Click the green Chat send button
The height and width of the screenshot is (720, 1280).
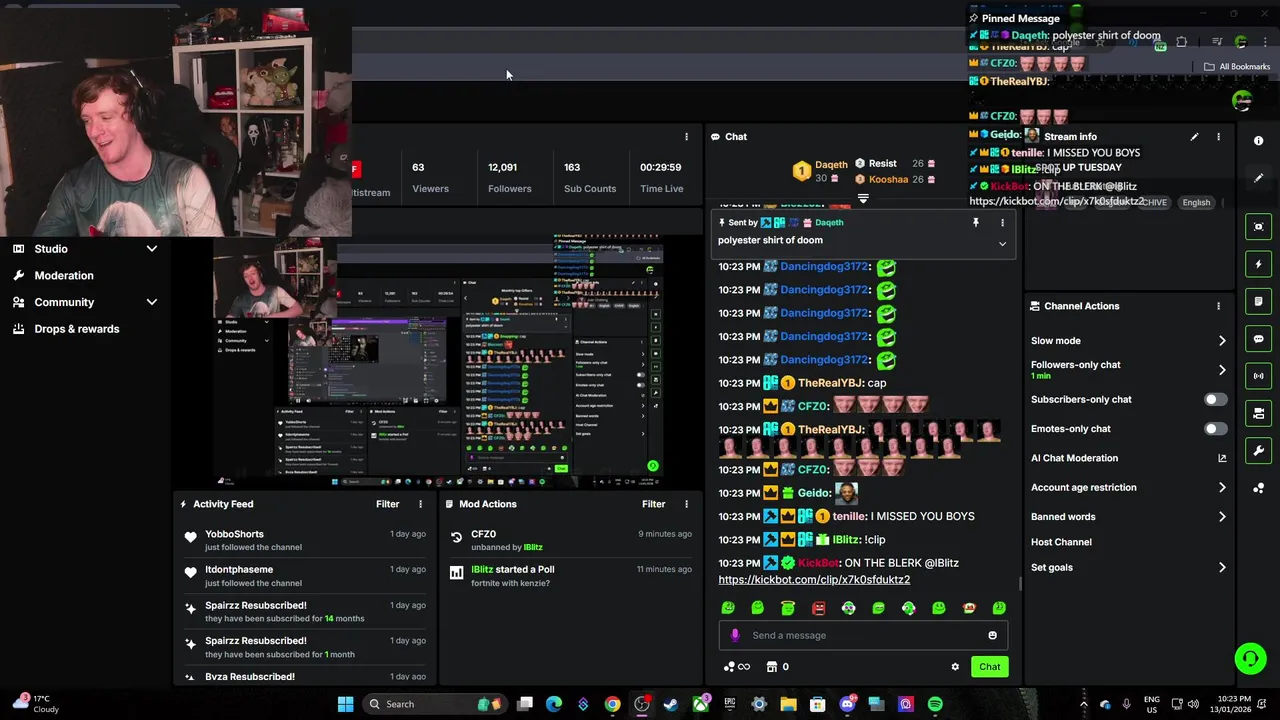(x=989, y=667)
